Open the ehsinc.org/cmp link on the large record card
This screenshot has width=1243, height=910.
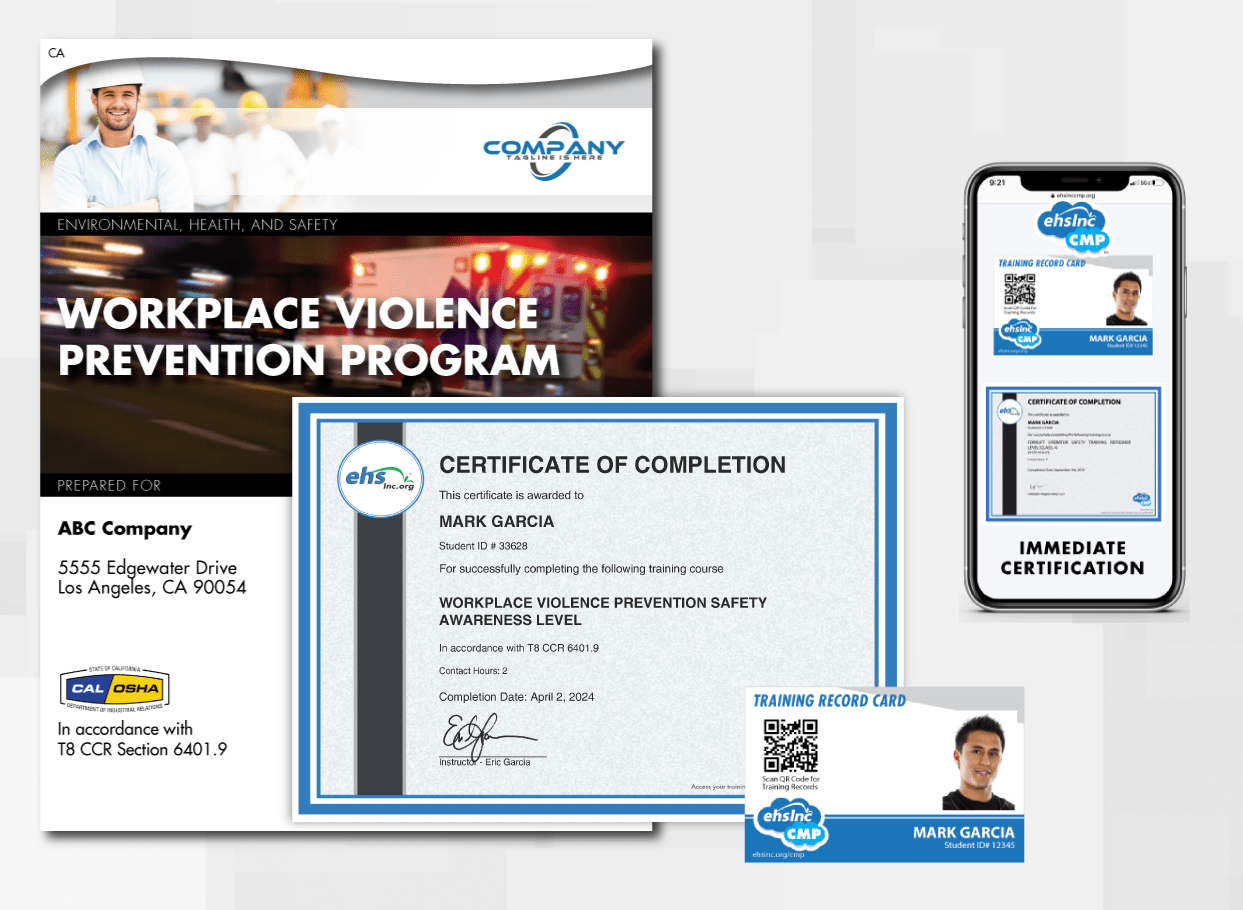click(x=778, y=855)
